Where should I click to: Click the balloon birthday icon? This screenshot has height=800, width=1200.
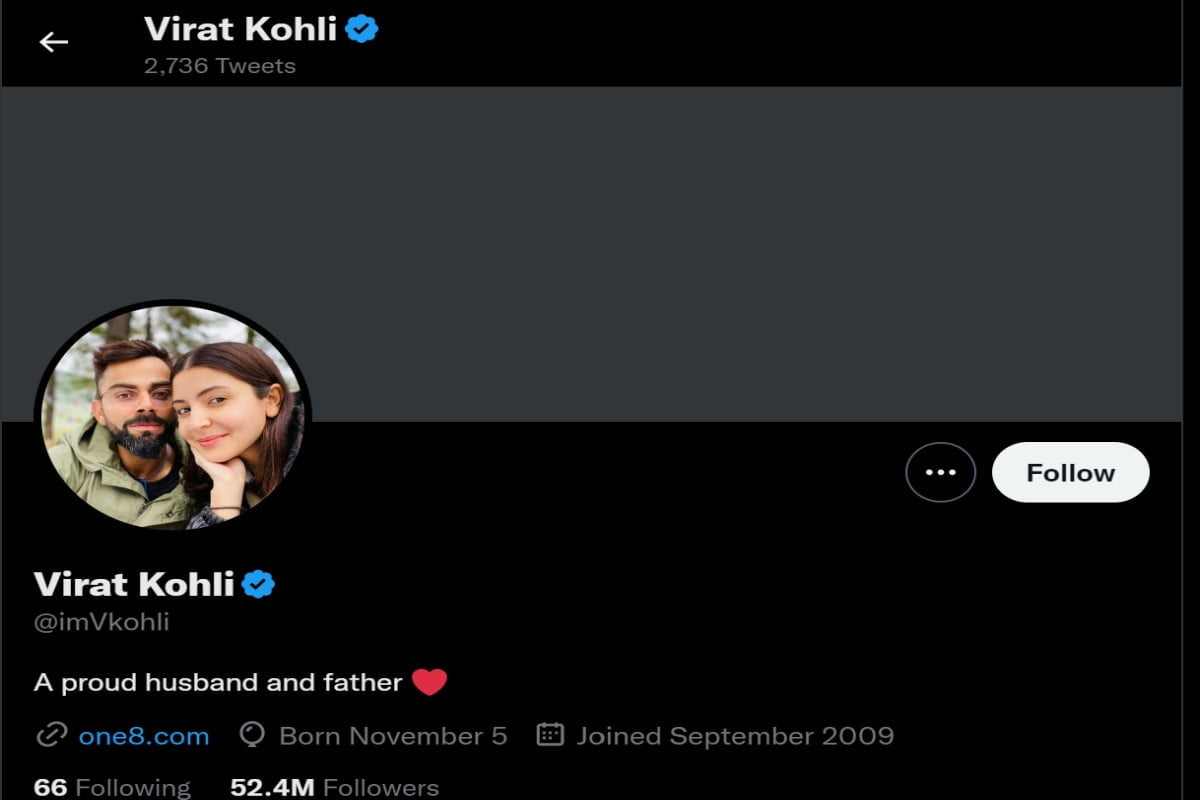252,736
